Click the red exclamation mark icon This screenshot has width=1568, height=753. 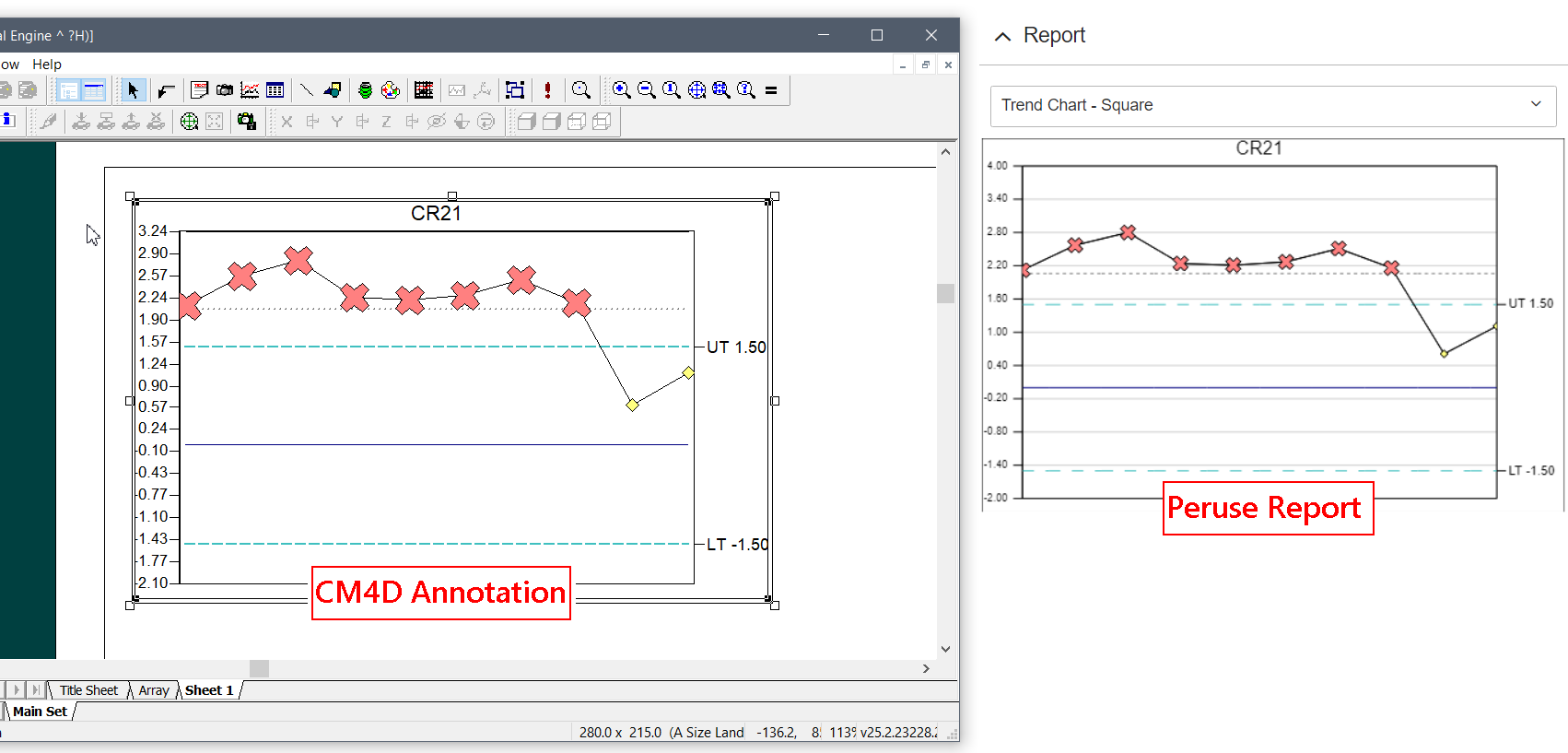[547, 90]
